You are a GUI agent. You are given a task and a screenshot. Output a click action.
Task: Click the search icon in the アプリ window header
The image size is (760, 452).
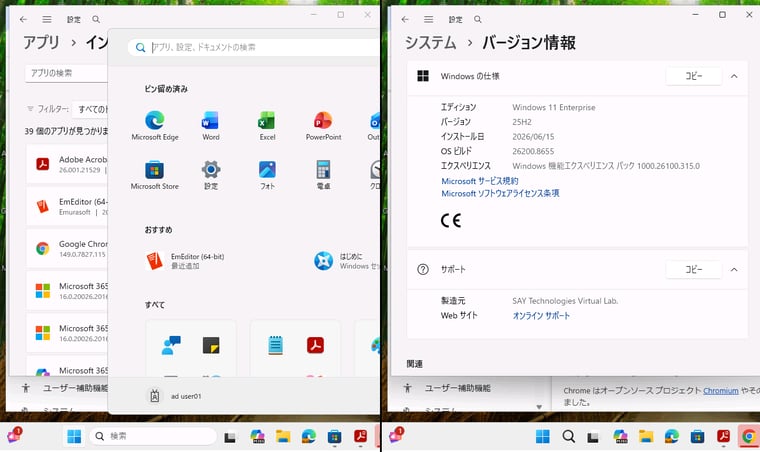pos(96,19)
